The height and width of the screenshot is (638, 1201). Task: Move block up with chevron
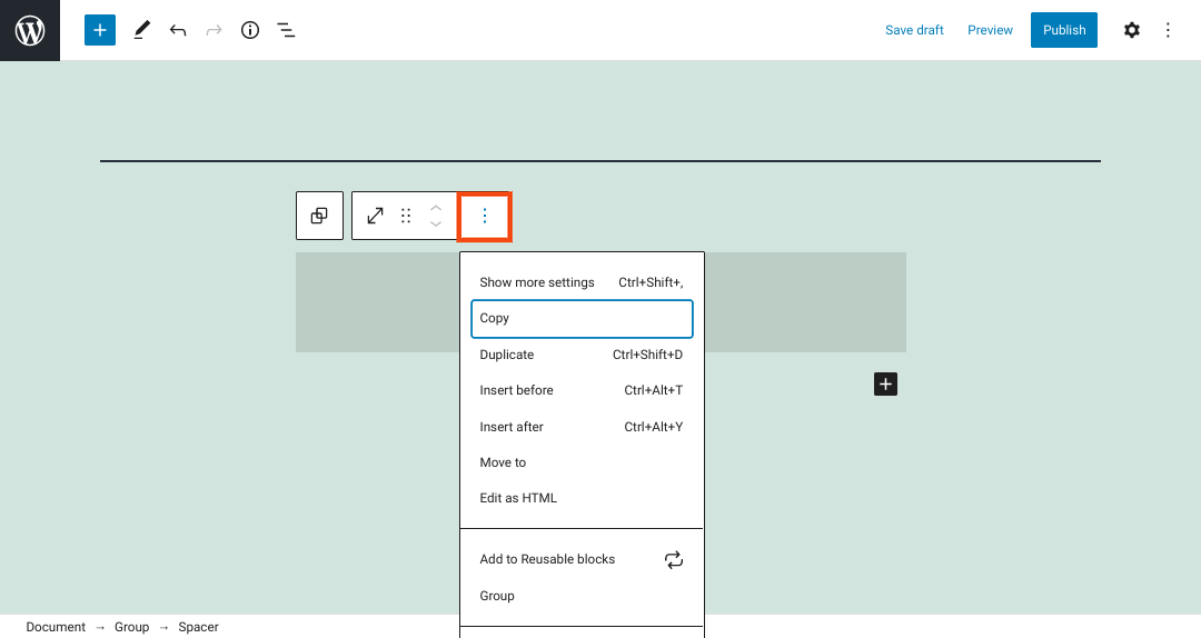coord(436,208)
